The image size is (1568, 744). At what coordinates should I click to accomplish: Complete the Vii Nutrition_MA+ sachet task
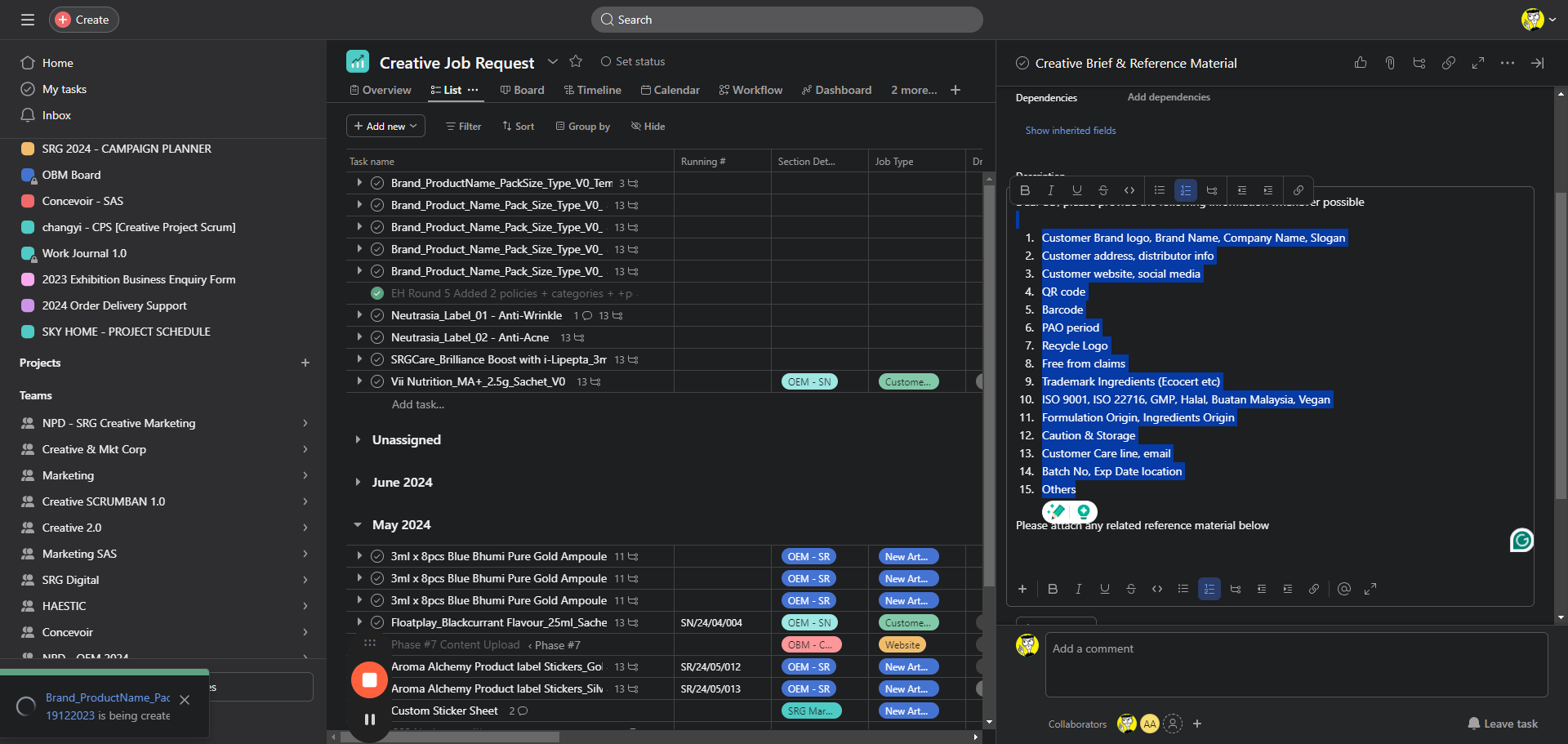[377, 381]
